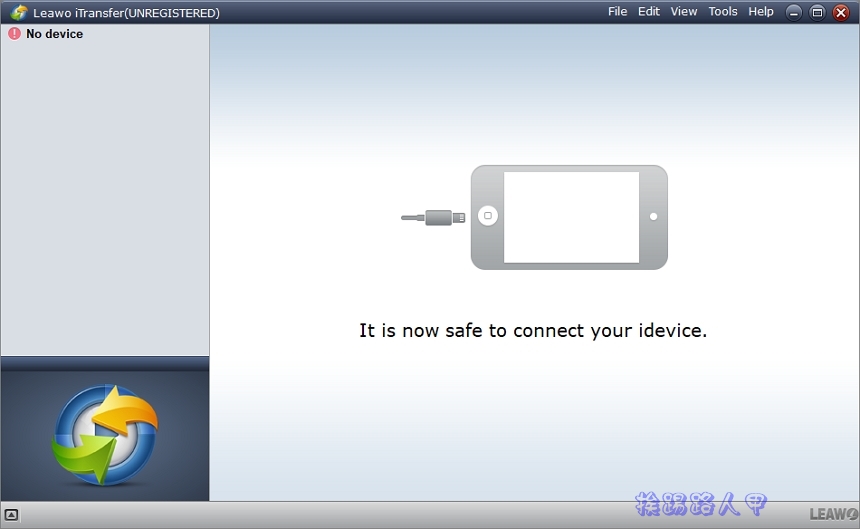
Task: Maximize the iTransfer window
Action: (817, 13)
